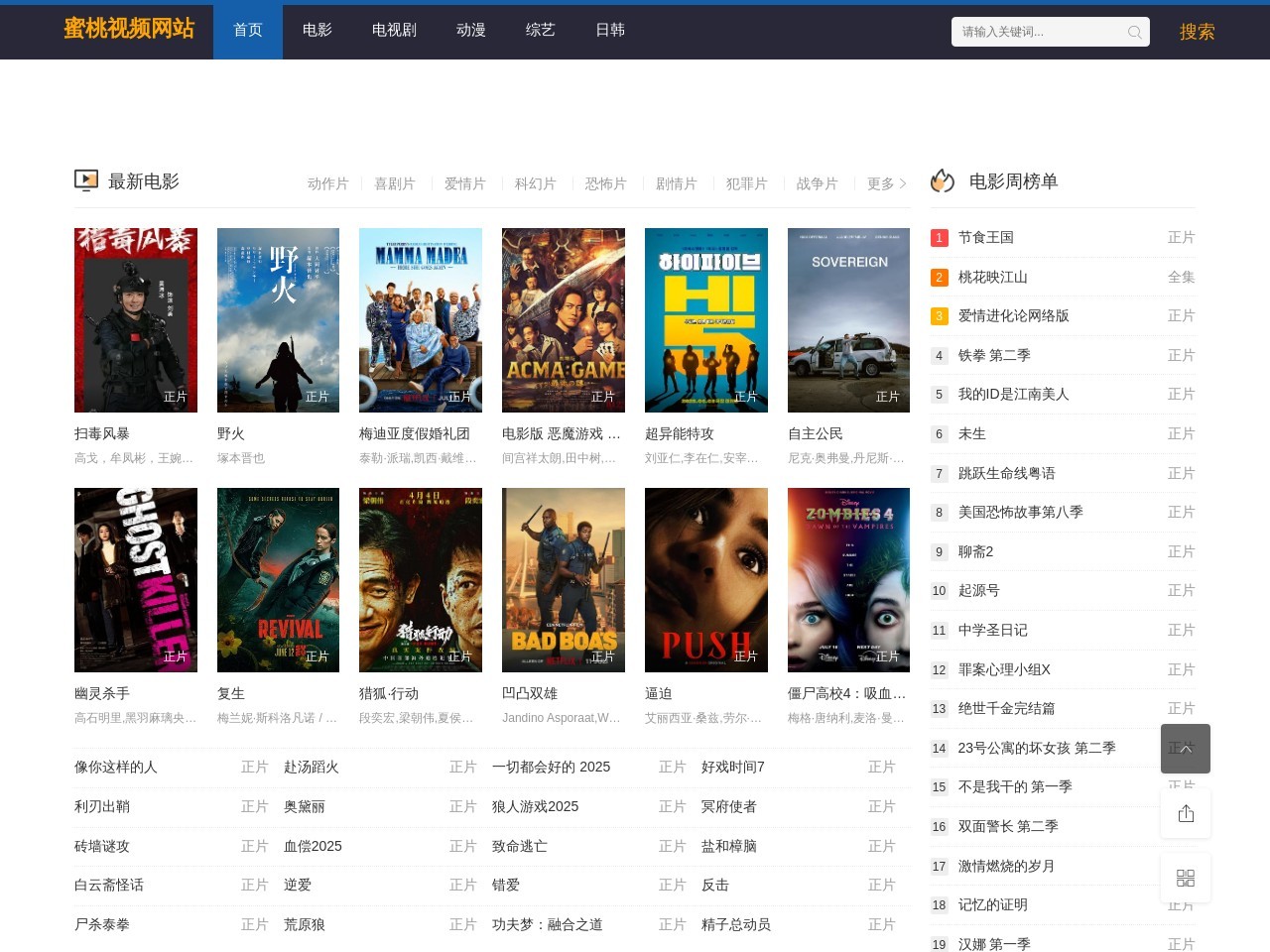The width and height of the screenshot is (1270, 952).
Task: Open the 电影 navigation tab
Action: click(x=317, y=31)
